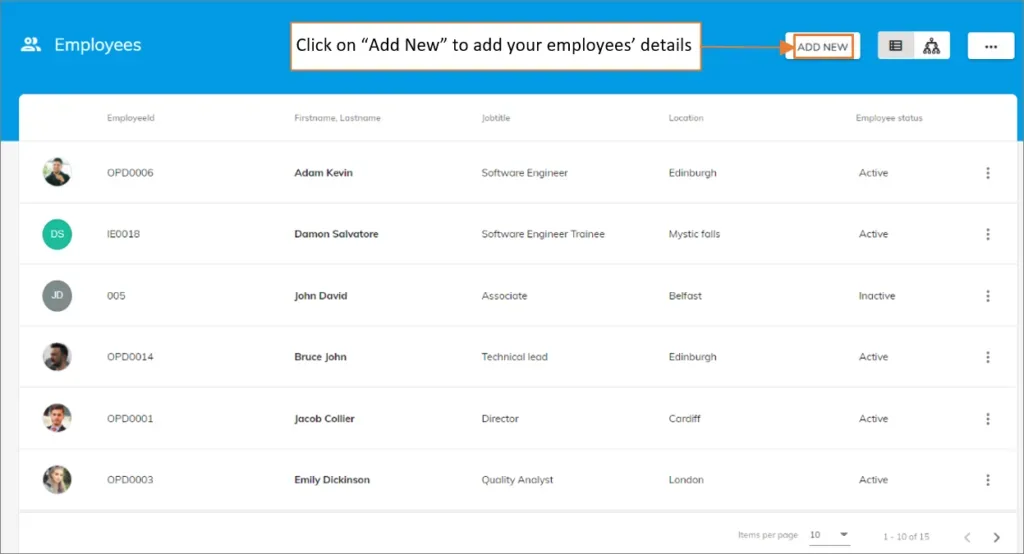Click employee ID OPD0014
1024x554 pixels.
[130, 357]
